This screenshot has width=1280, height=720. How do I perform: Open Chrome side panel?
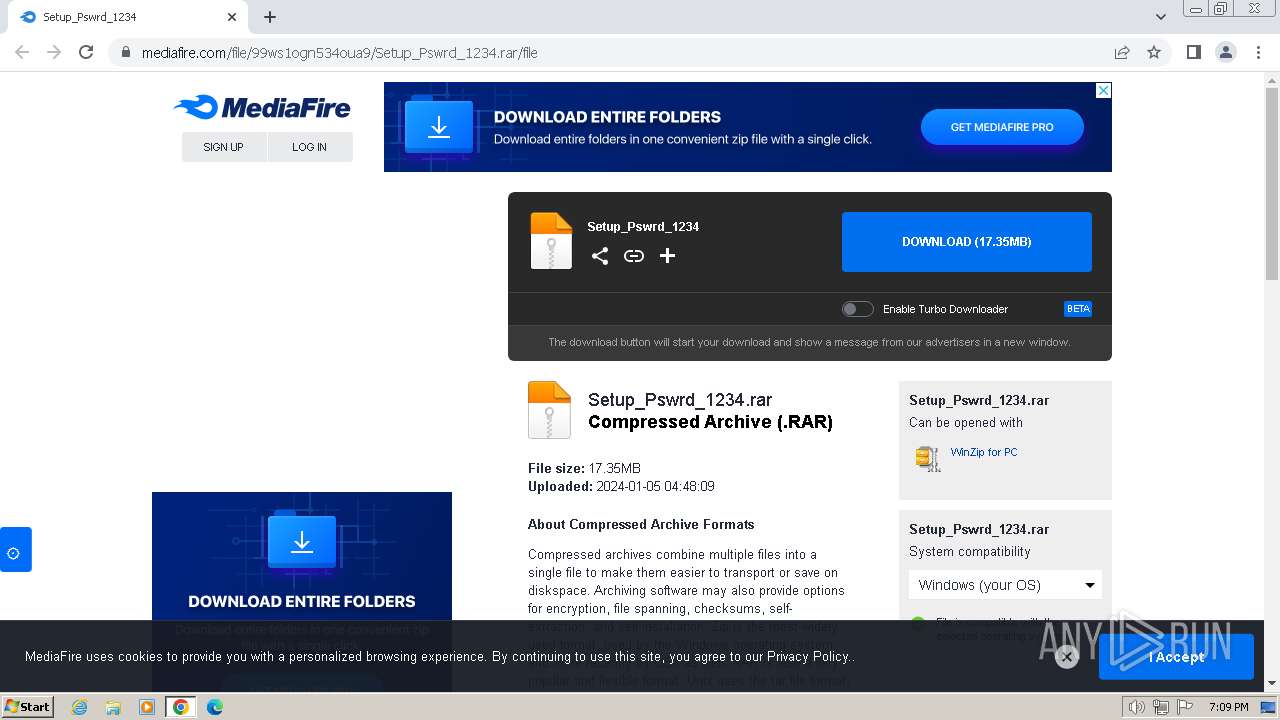(x=1193, y=52)
